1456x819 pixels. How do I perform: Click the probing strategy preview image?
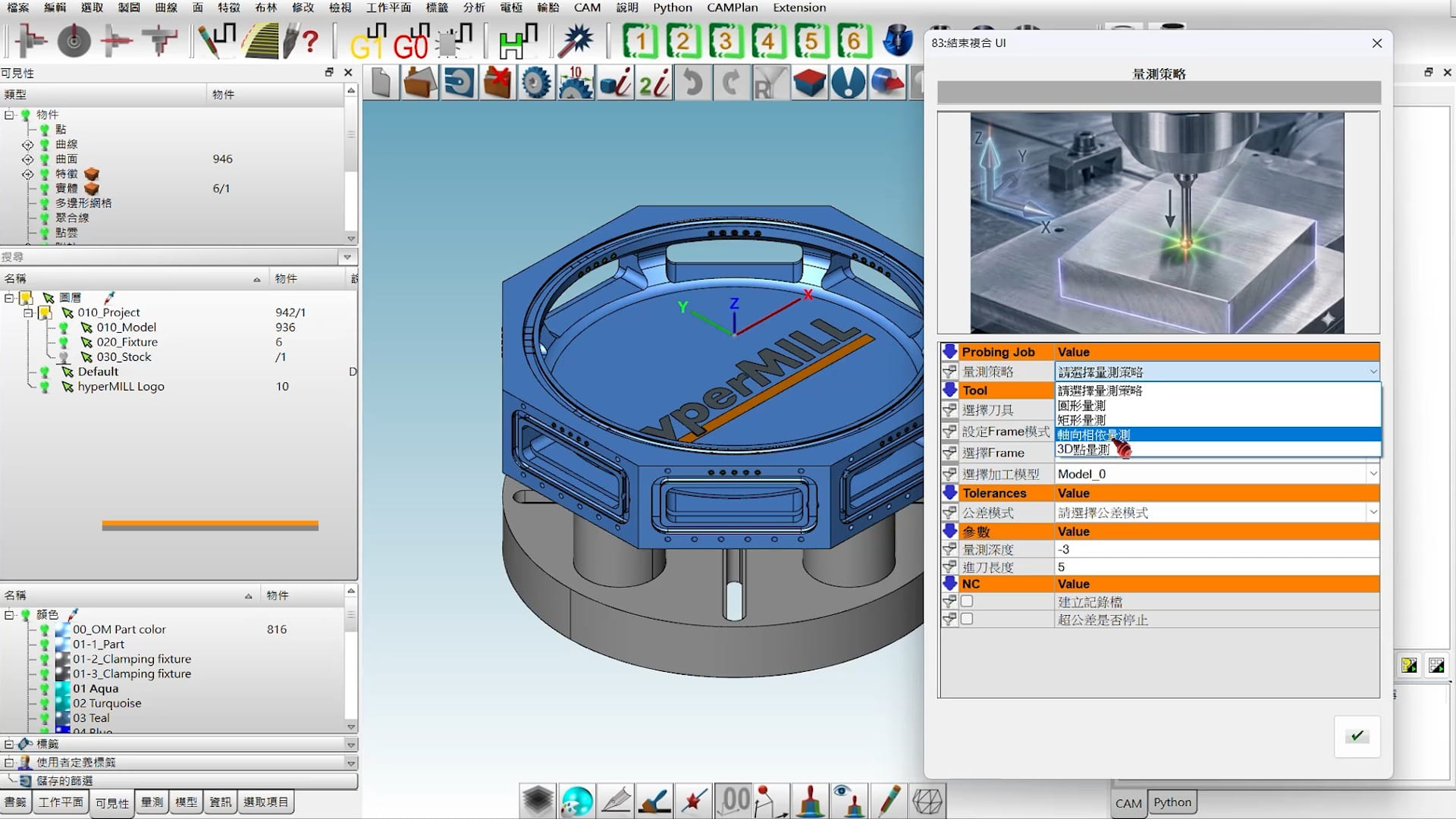[x=1157, y=223]
